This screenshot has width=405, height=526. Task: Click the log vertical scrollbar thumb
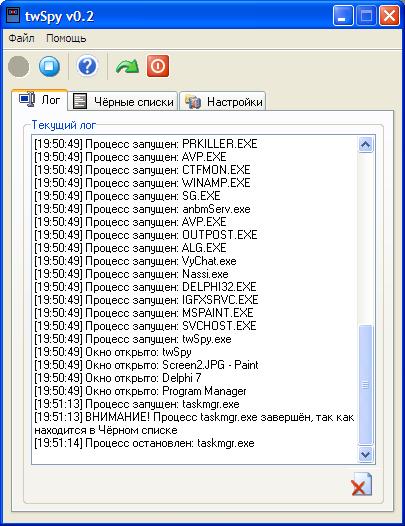[365, 385]
